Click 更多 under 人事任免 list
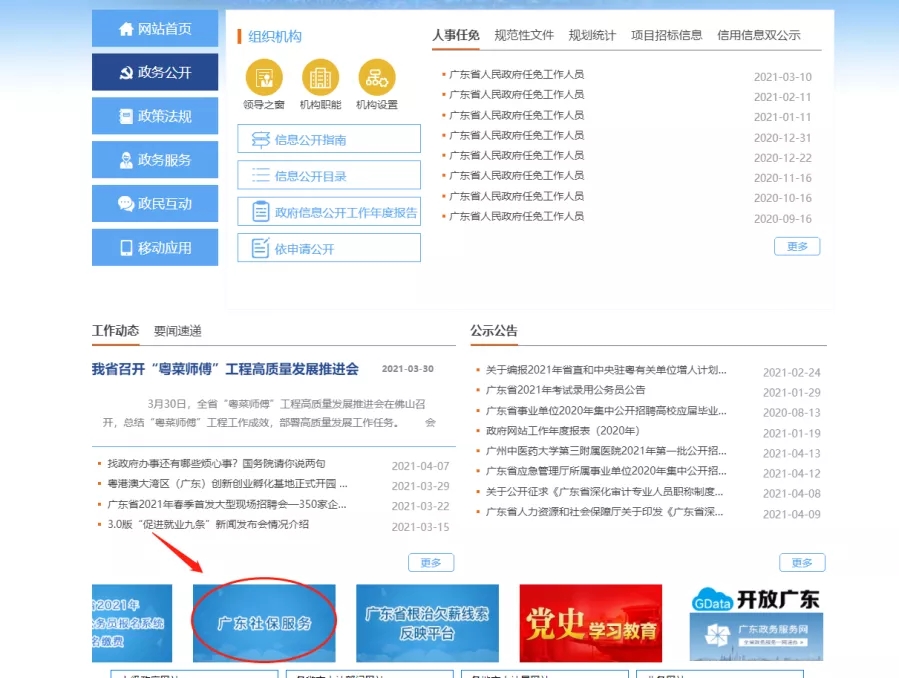Screen dimensions: 899x678 coord(797,246)
